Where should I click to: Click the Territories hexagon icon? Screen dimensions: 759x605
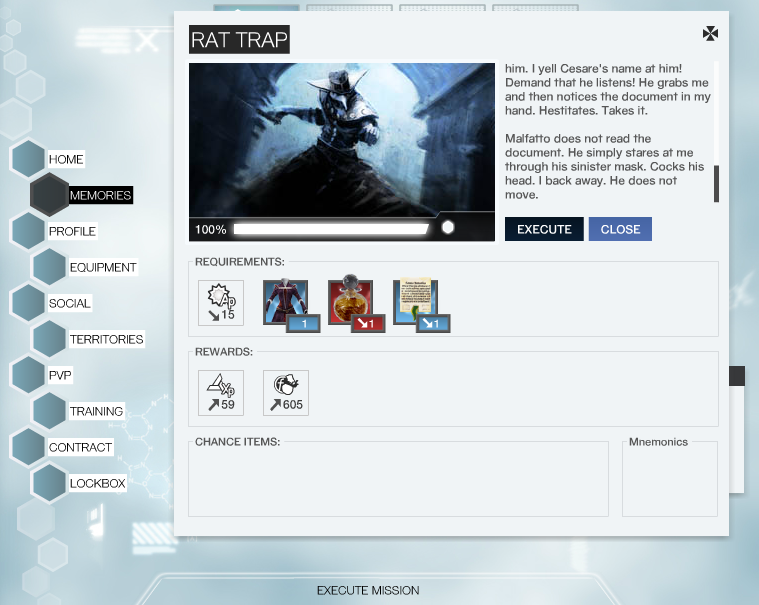(x=49, y=339)
